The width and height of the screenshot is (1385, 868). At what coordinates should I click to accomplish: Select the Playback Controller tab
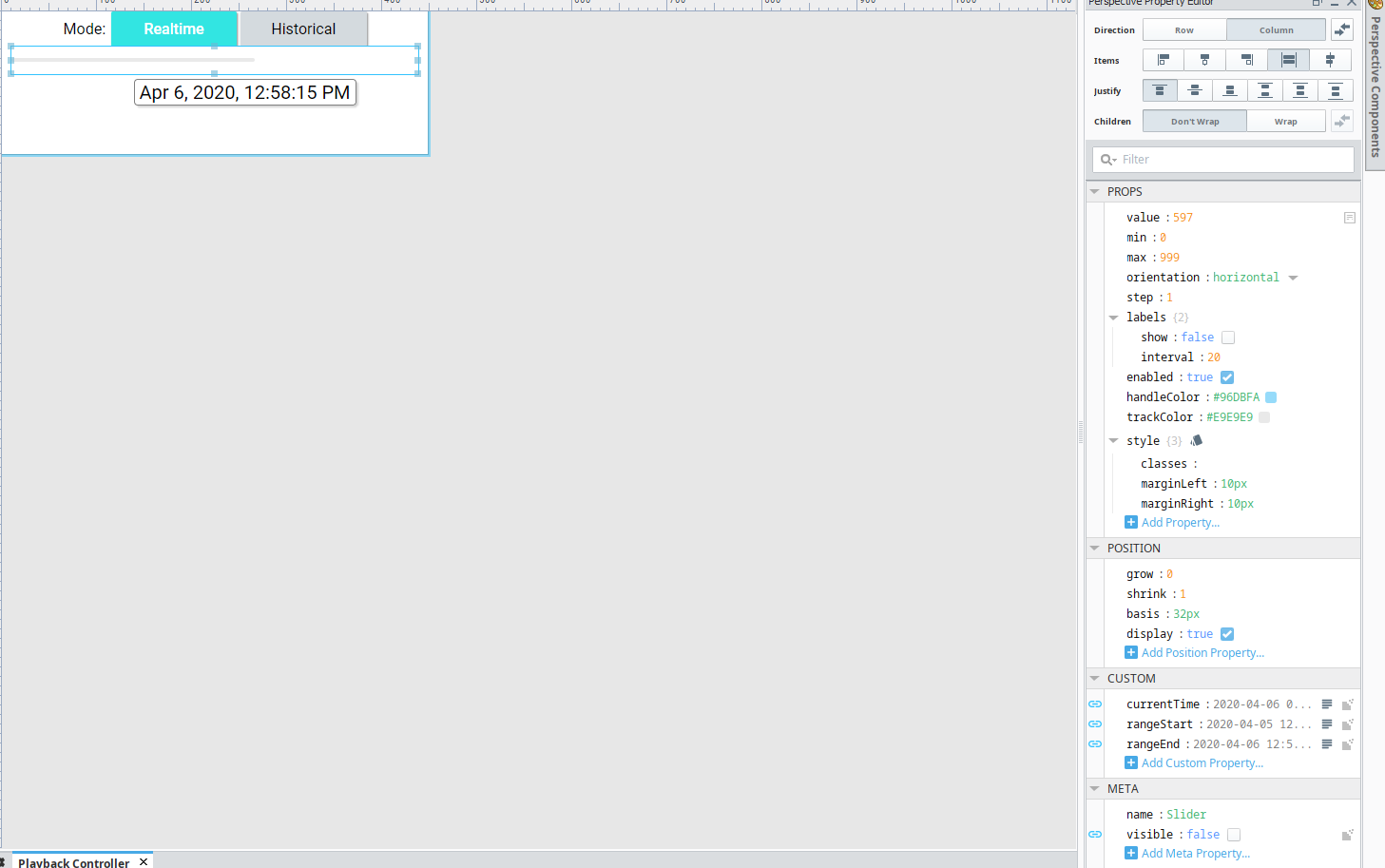[x=73, y=862]
